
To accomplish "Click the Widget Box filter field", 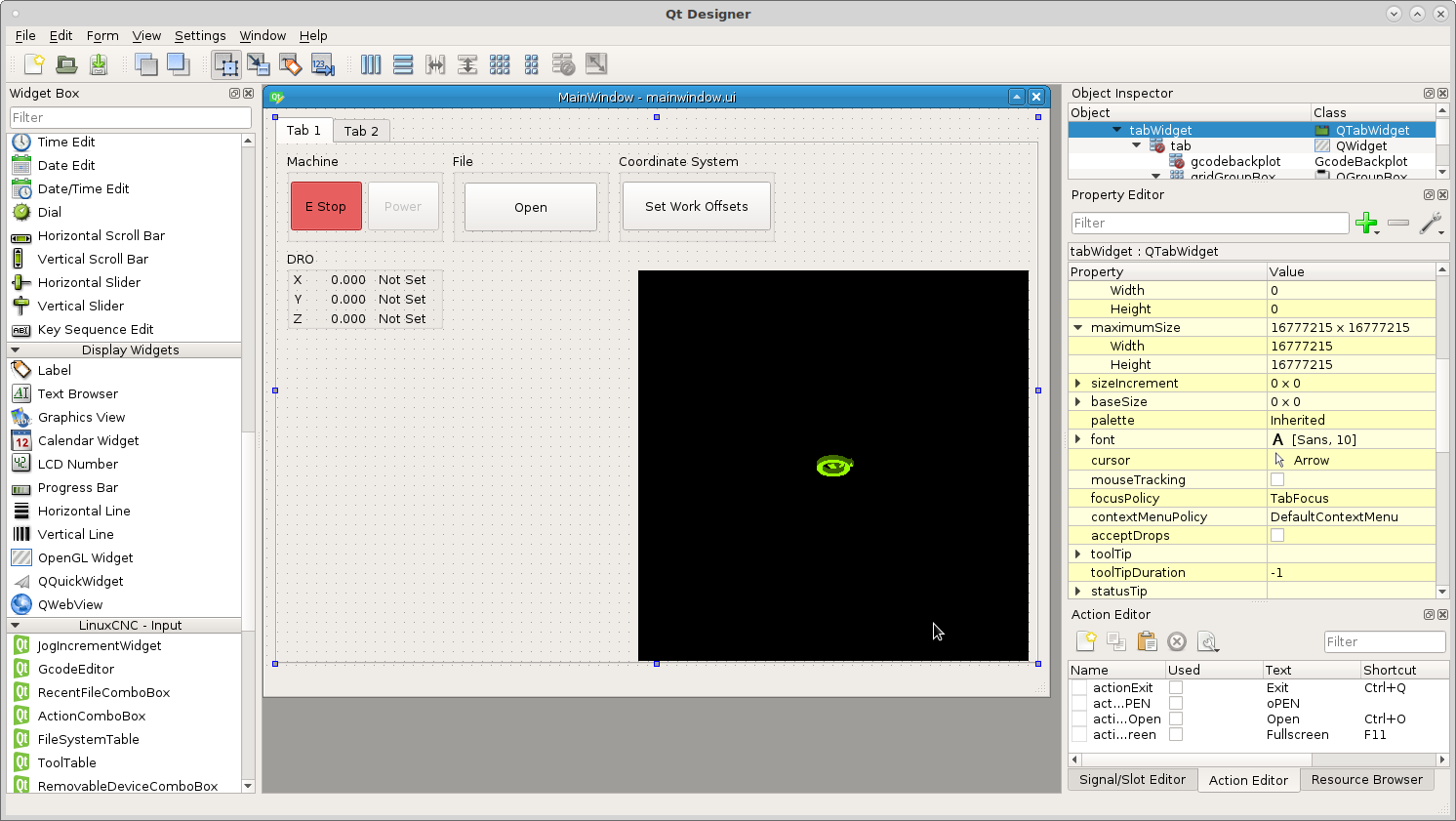I will [x=131, y=117].
